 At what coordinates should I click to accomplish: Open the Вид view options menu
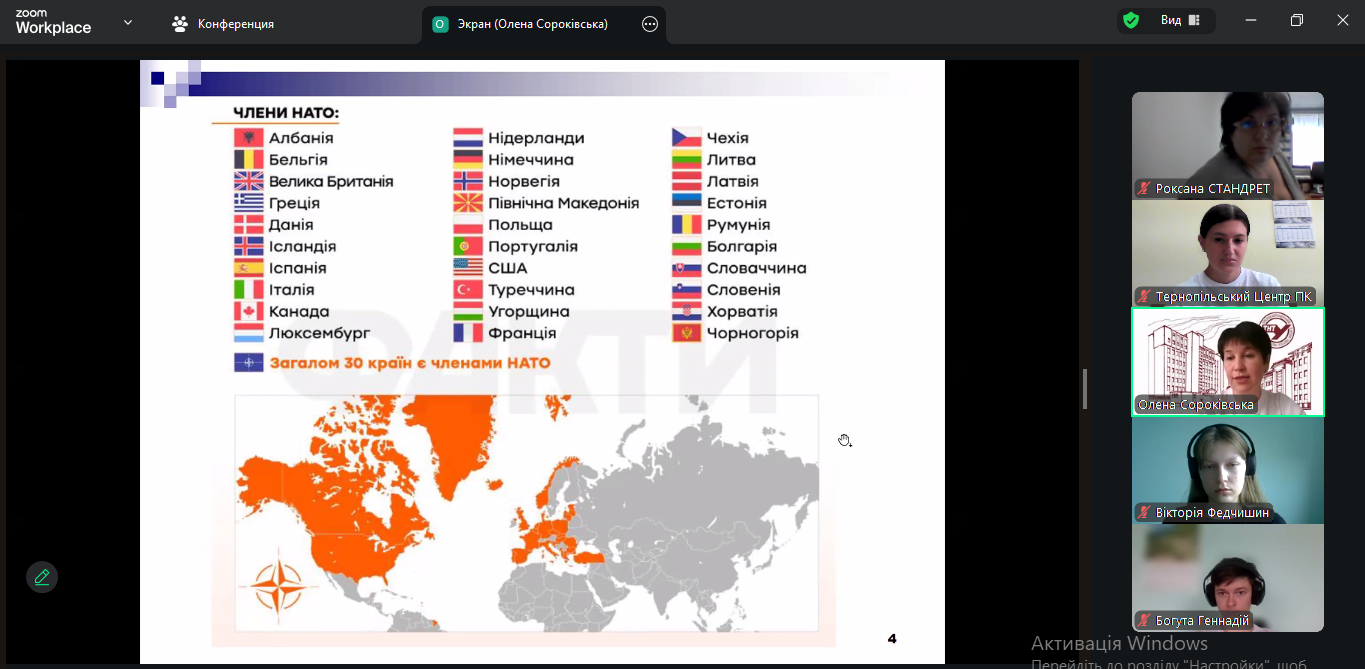click(1170, 21)
